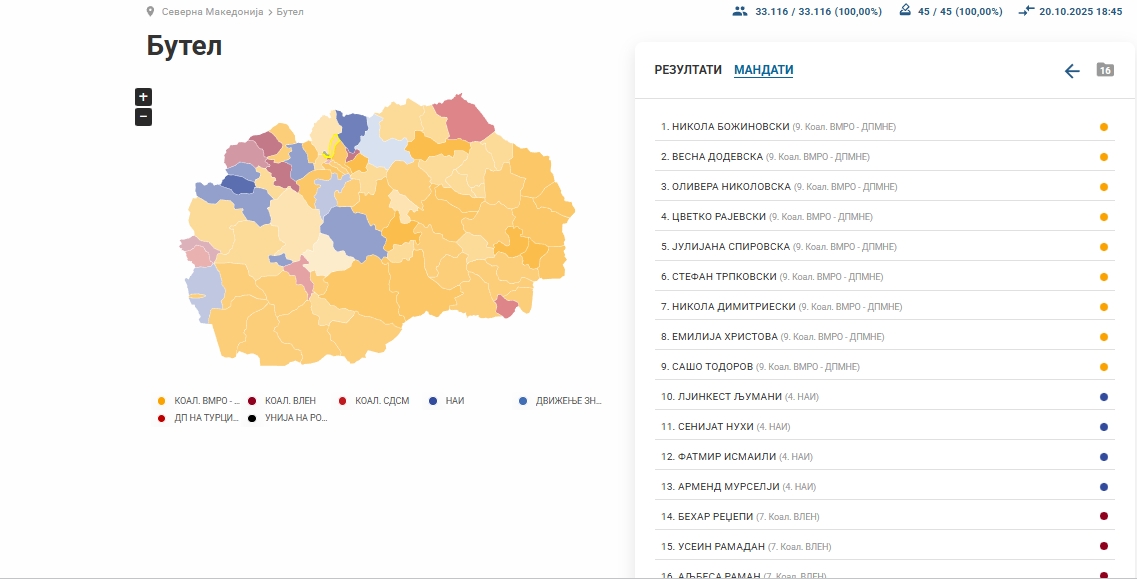
Task: Toggle КОАЛ. ВЛЕН legend entry
Action: (x=283, y=401)
